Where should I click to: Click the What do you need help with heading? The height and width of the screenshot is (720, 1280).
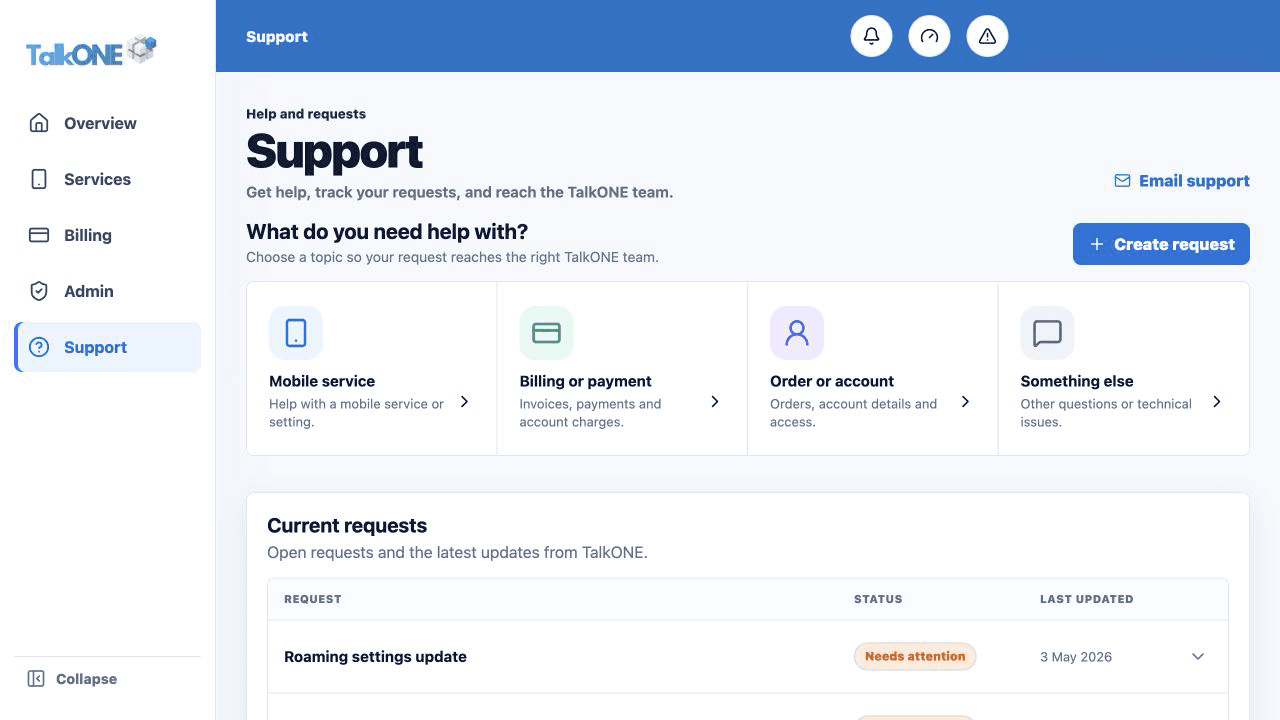click(387, 232)
